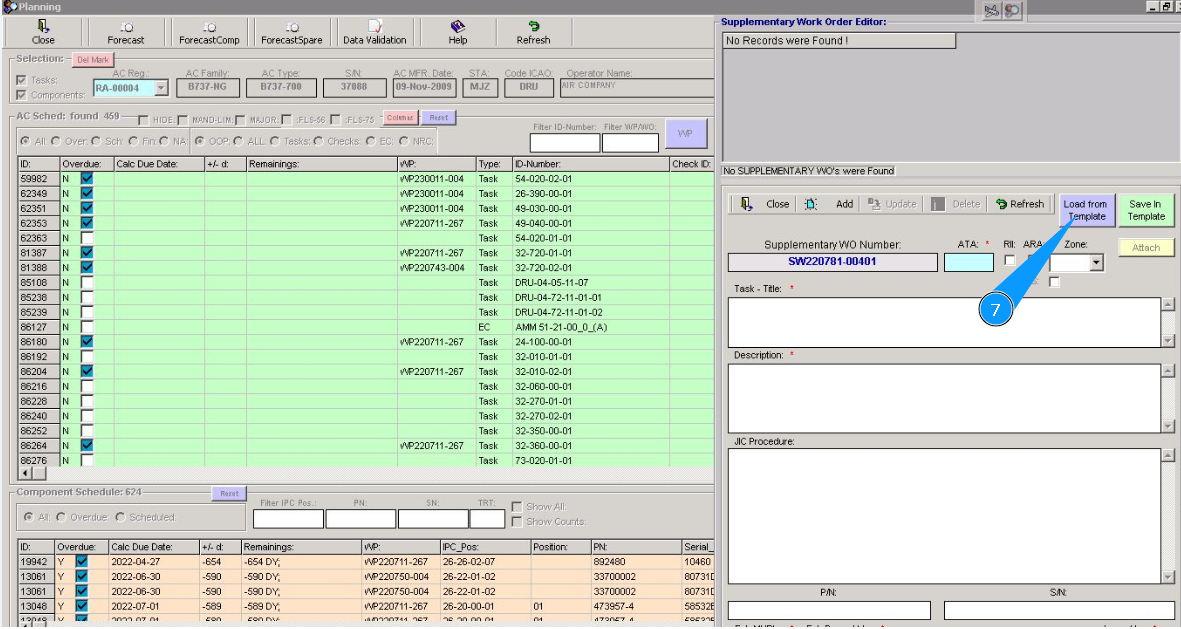
Task: Open the Zone dropdown
Action: click(1096, 263)
